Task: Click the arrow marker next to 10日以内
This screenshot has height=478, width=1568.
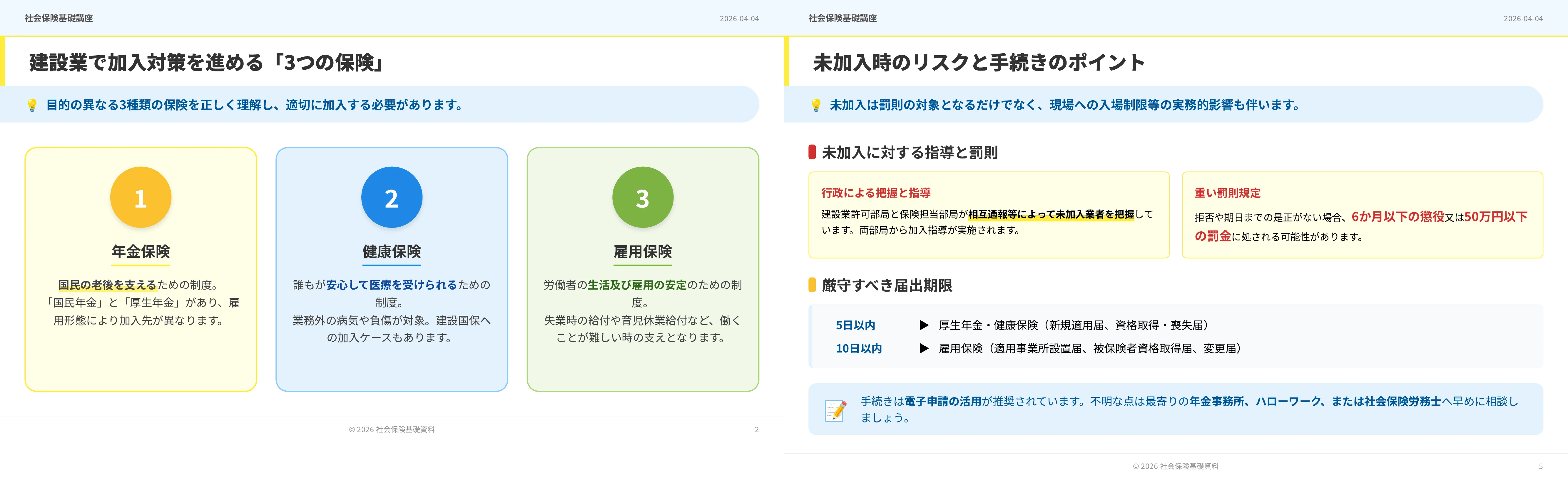Action: (924, 348)
